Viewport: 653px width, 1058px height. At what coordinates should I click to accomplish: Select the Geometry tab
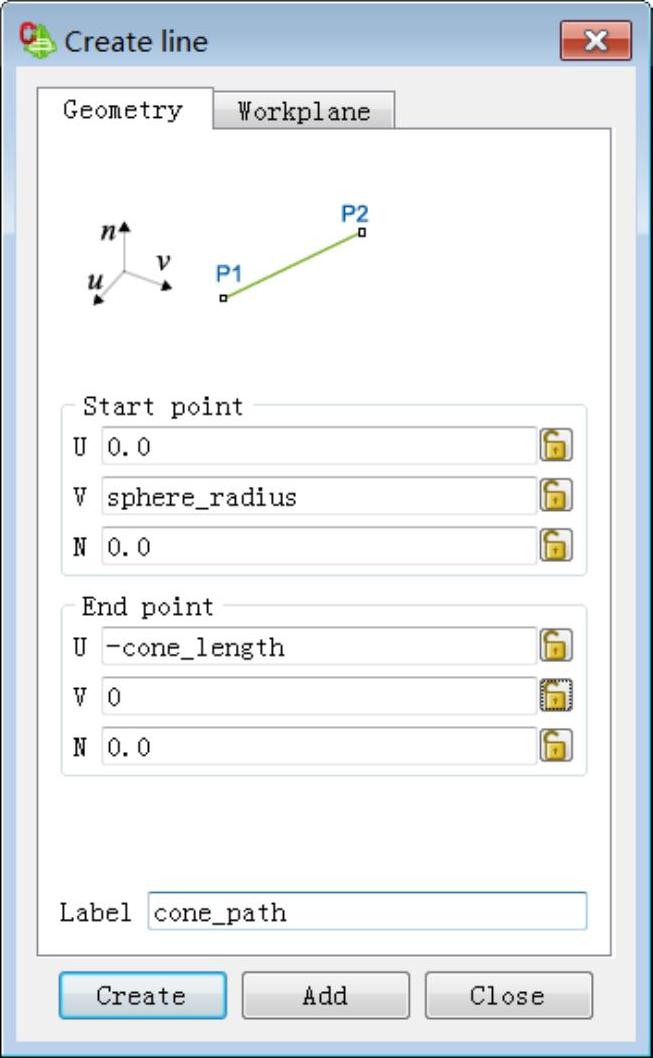click(x=123, y=109)
